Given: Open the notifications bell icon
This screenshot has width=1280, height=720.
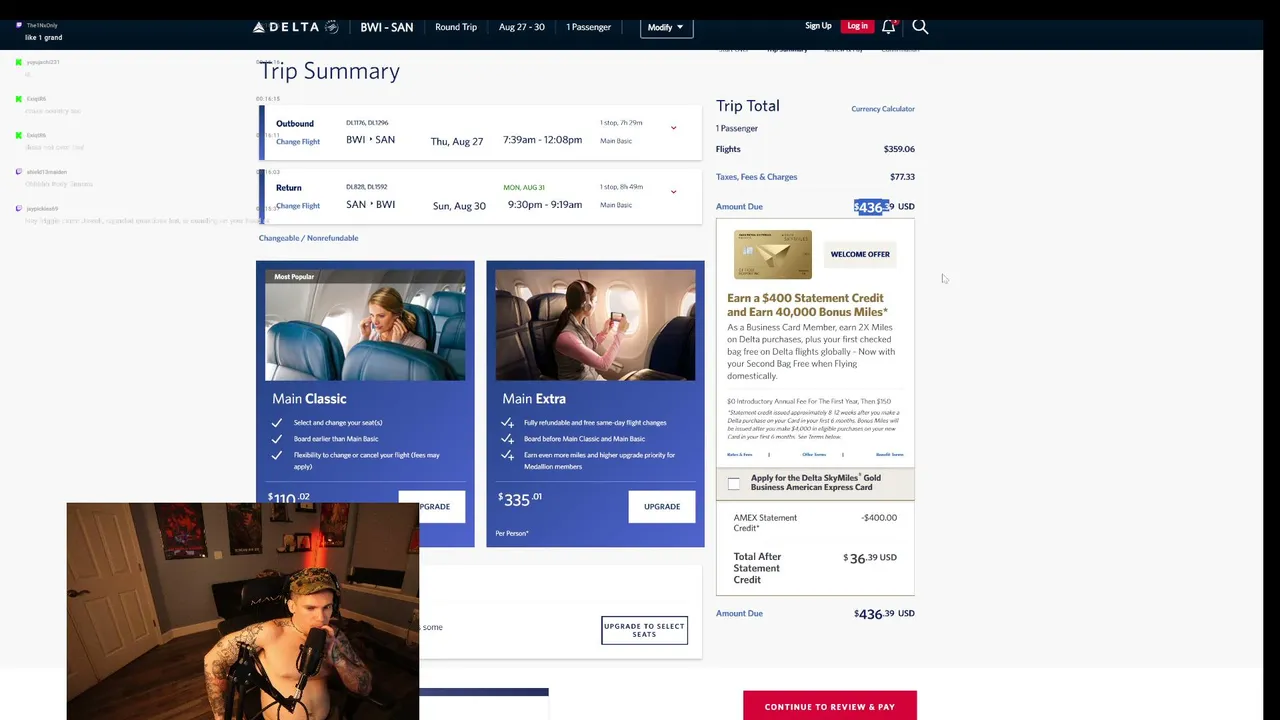Looking at the screenshot, I should pyautogui.click(x=888, y=26).
